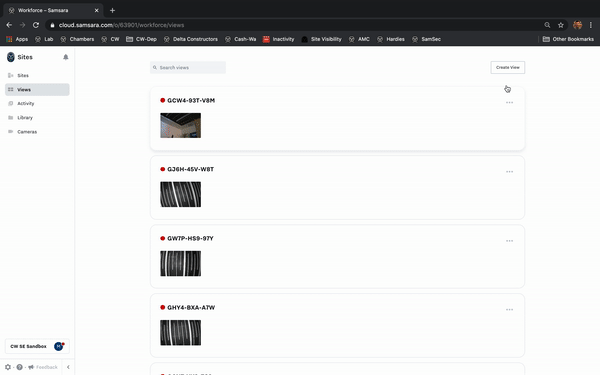
Task: Open Library in the sidebar
Action: click(37, 117)
